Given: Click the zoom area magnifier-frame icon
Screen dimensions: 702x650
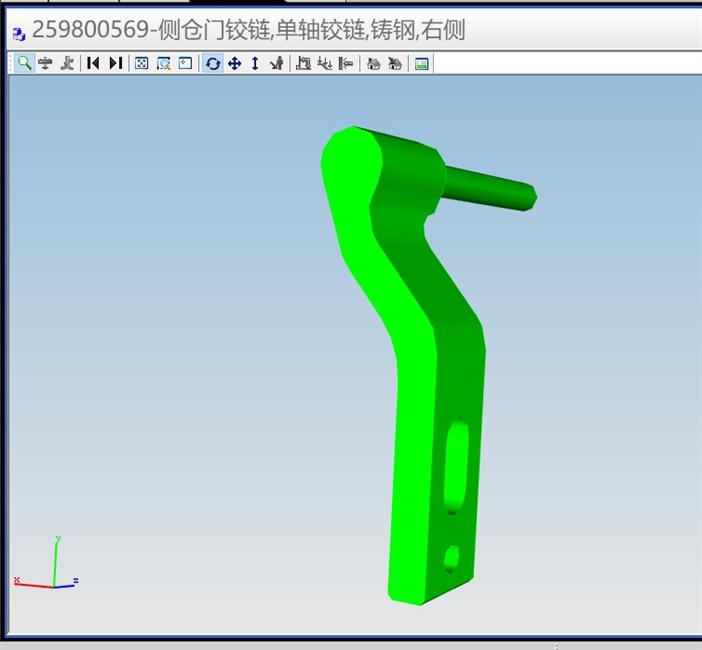Looking at the screenshot, I should coord(163,63).
